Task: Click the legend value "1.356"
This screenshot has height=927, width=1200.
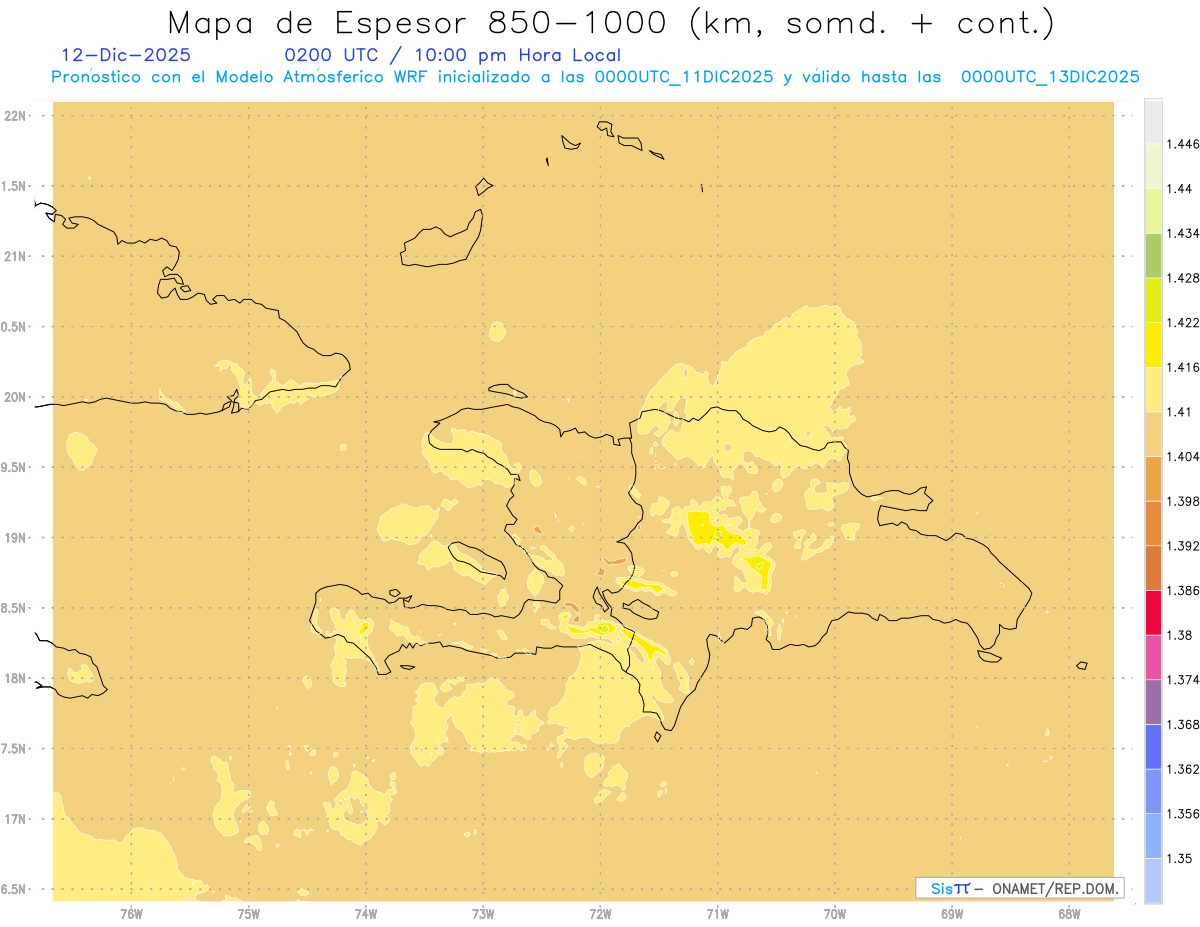Action: [1184, 814]
